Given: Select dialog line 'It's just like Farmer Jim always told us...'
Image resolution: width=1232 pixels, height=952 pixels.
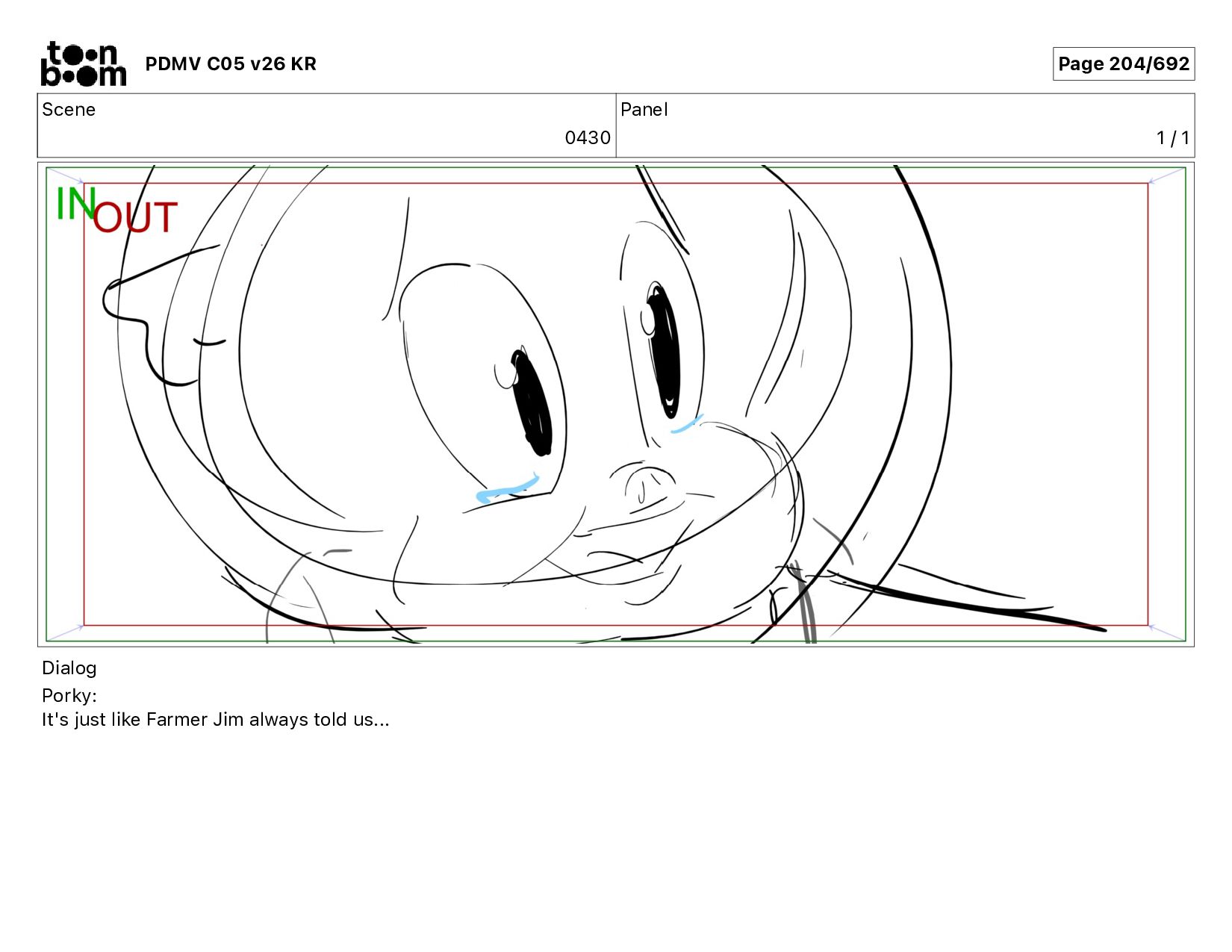Looking at the screenshot, I should (x=216, y=720).
